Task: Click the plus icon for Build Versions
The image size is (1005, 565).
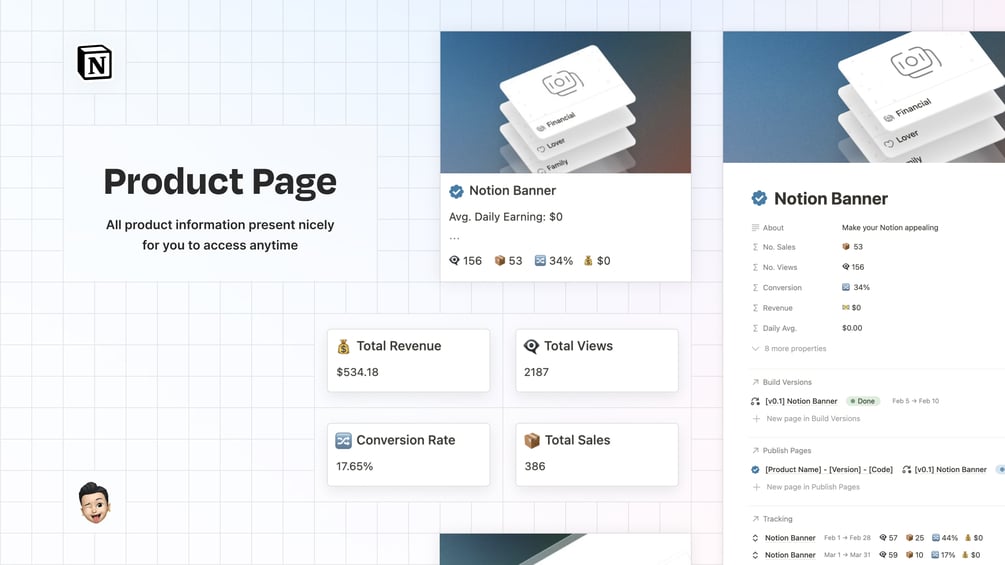Action: pyautogui.click(x=756, y=418)
